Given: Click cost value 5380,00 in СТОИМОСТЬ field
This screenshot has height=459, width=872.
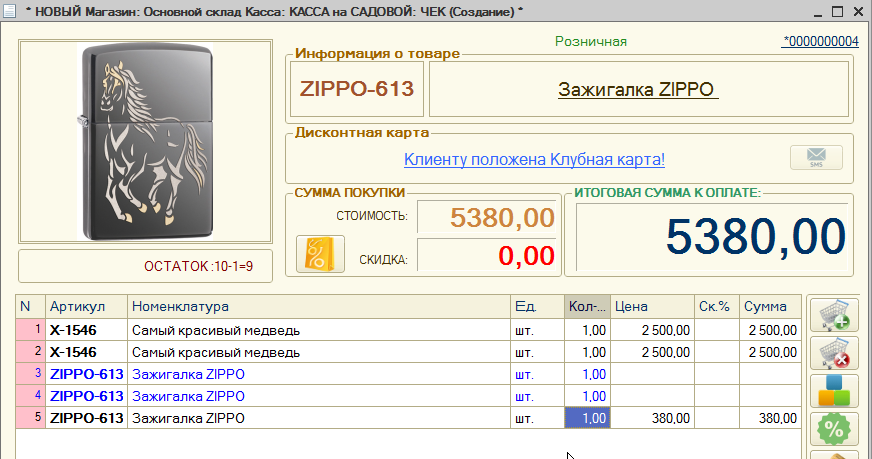Looking at the screenshot, I should [x=487, y=217].
